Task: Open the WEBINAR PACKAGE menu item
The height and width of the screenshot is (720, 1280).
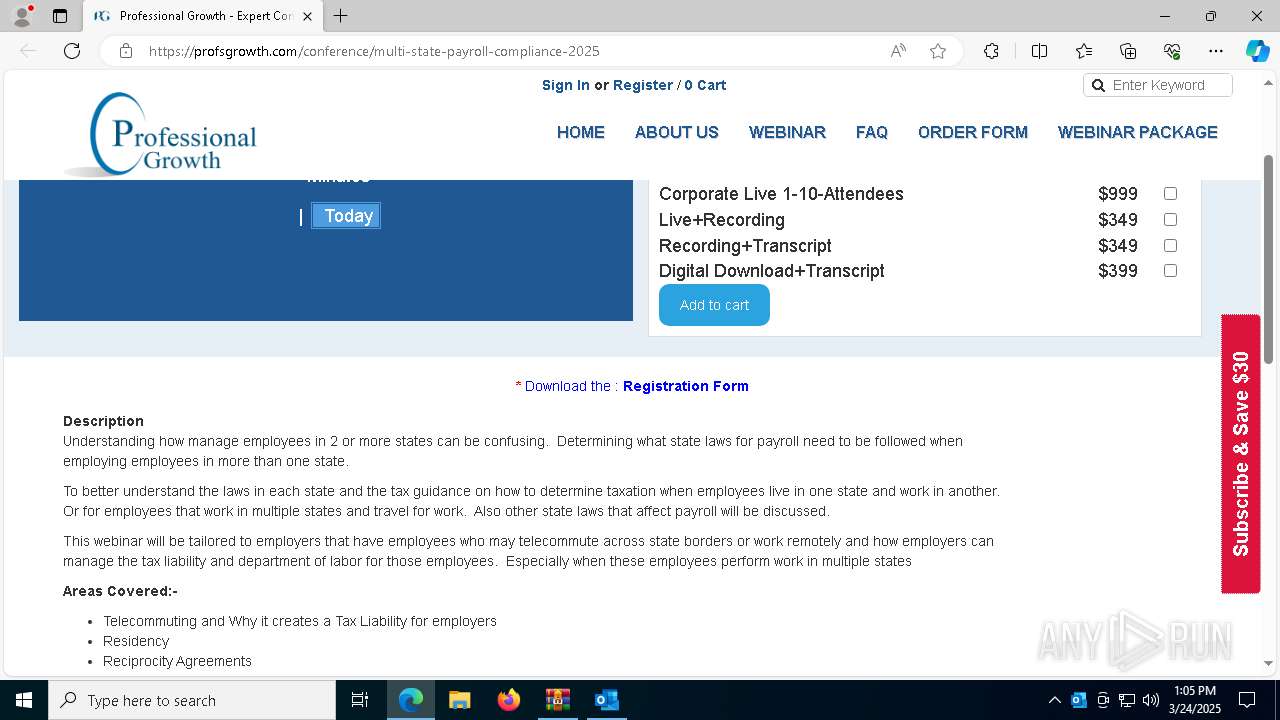Action: click(1138, 132)
